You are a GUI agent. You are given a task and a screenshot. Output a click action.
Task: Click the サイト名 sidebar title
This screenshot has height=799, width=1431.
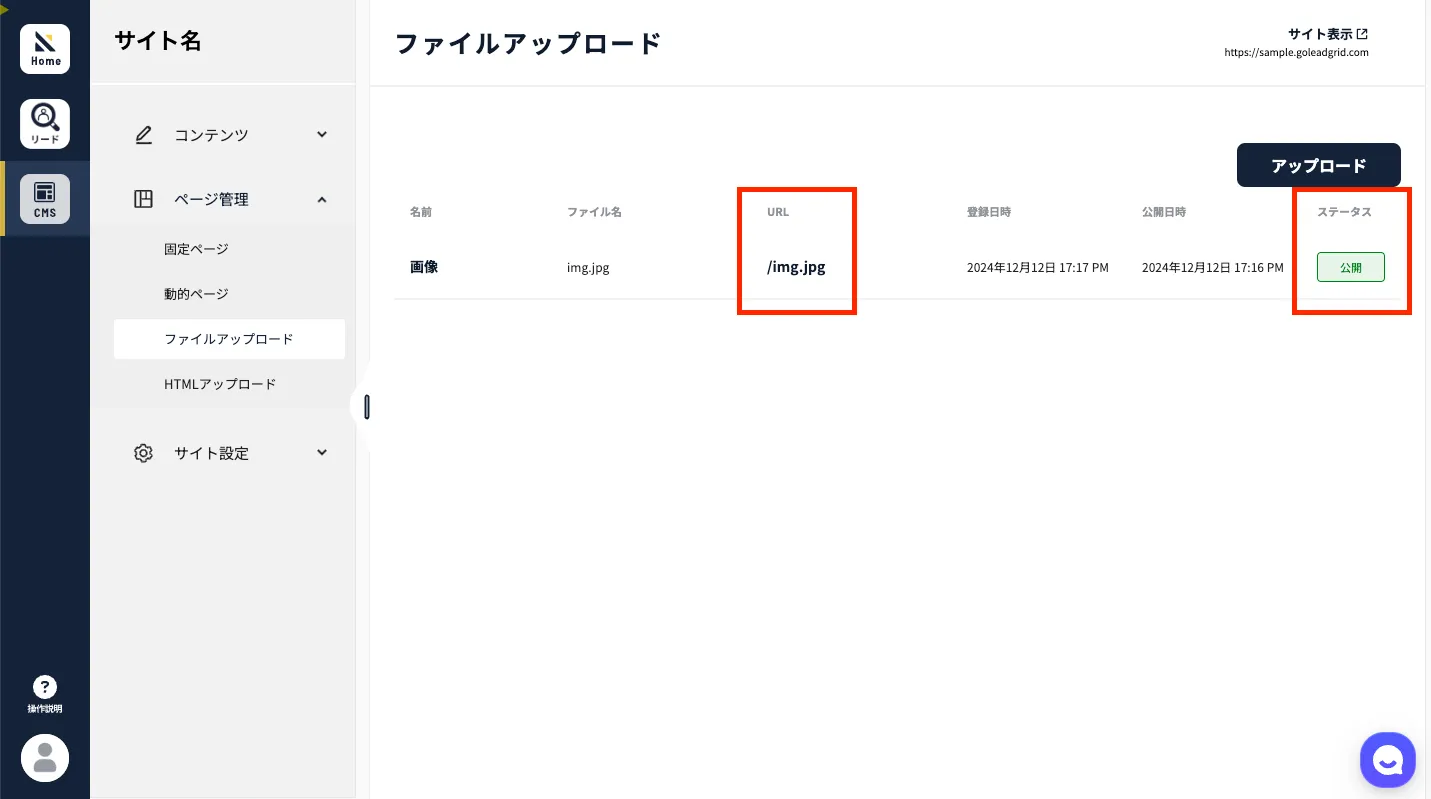158,41
